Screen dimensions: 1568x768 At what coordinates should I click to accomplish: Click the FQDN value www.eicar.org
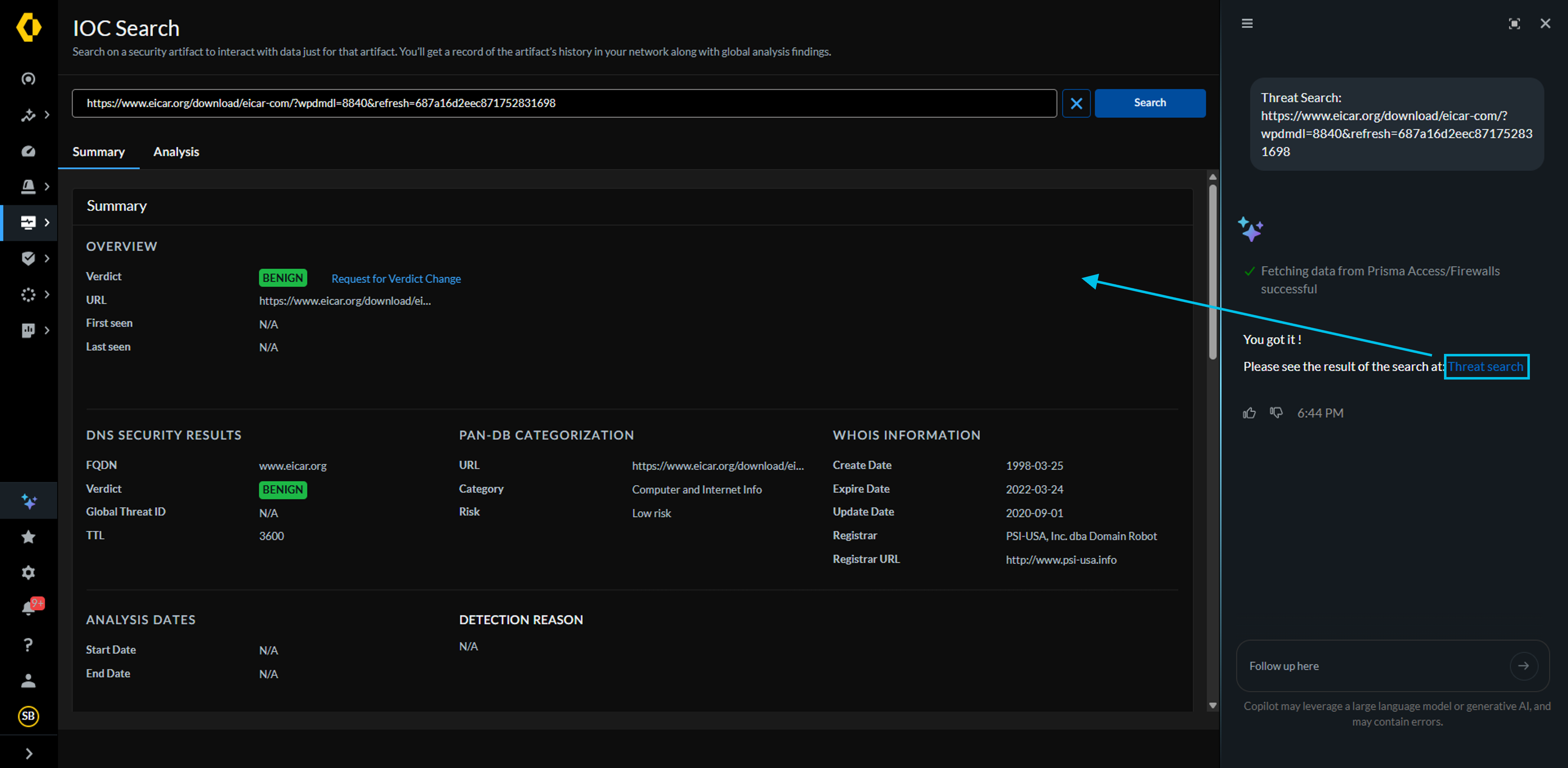293,466
